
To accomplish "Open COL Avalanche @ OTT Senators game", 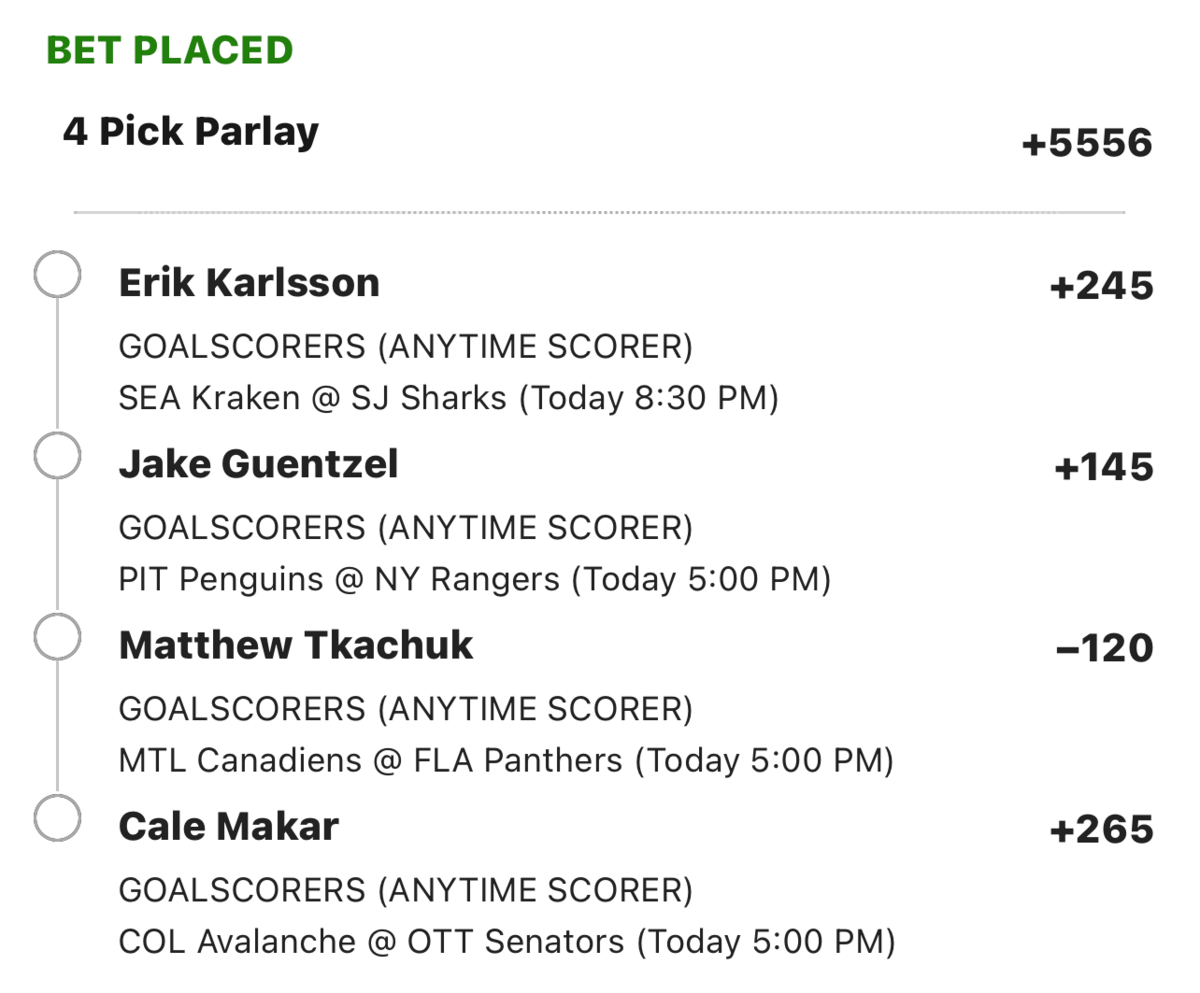I will point(507,942).
